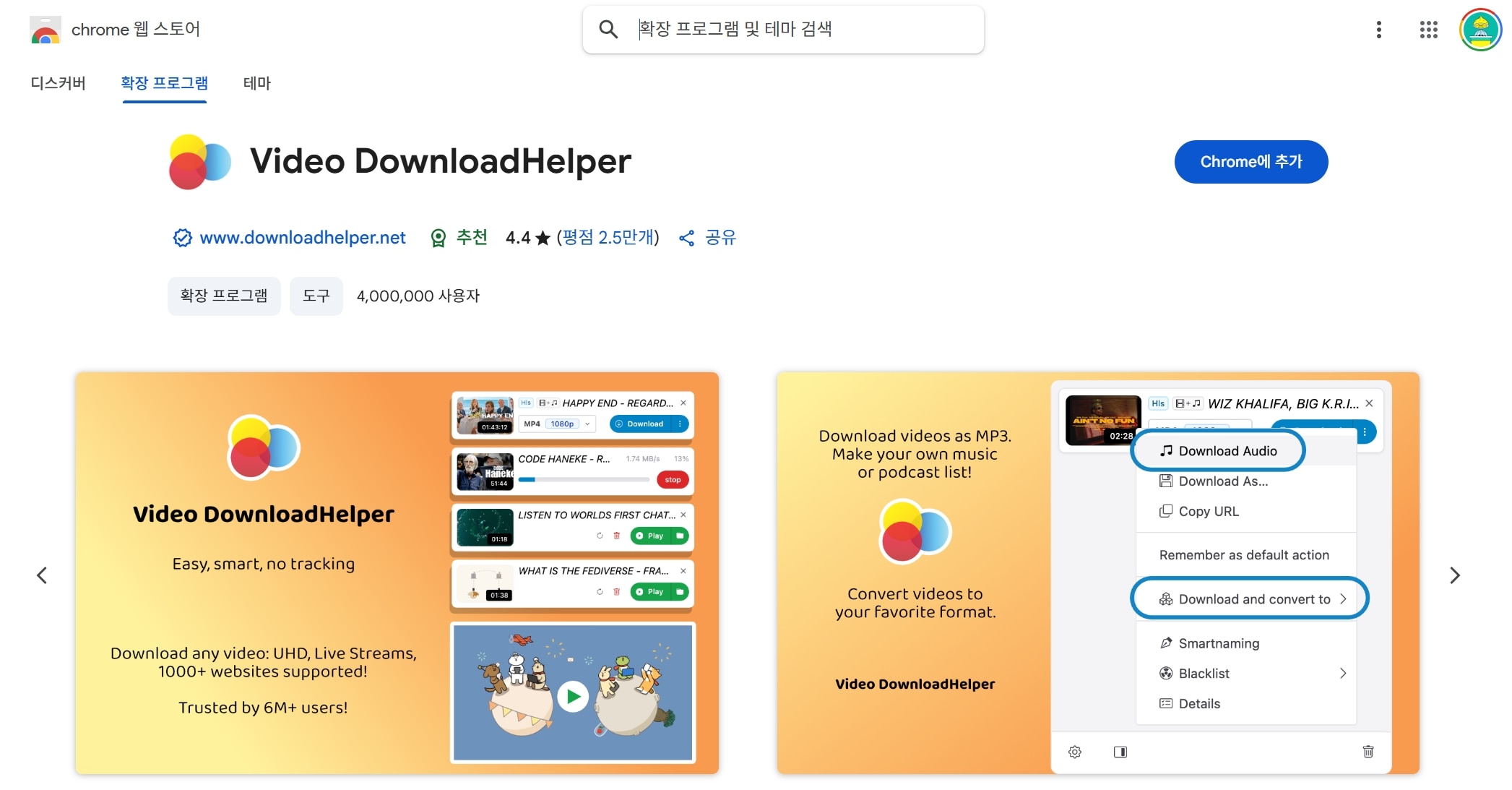Click the 확장 프로그램 category chip

point(224,296)
